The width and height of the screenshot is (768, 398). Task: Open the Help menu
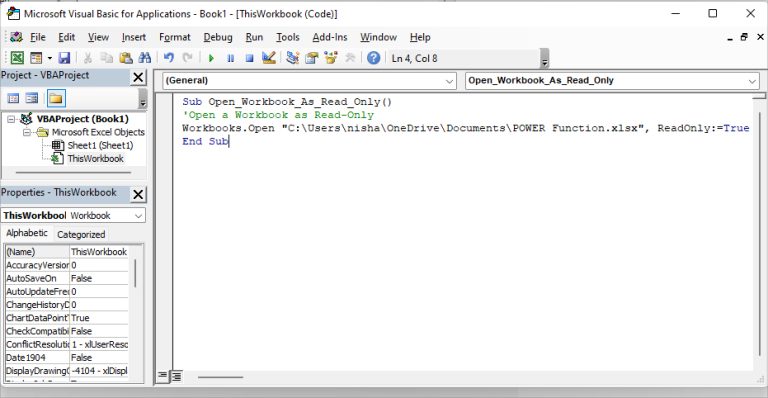point(420,37)
